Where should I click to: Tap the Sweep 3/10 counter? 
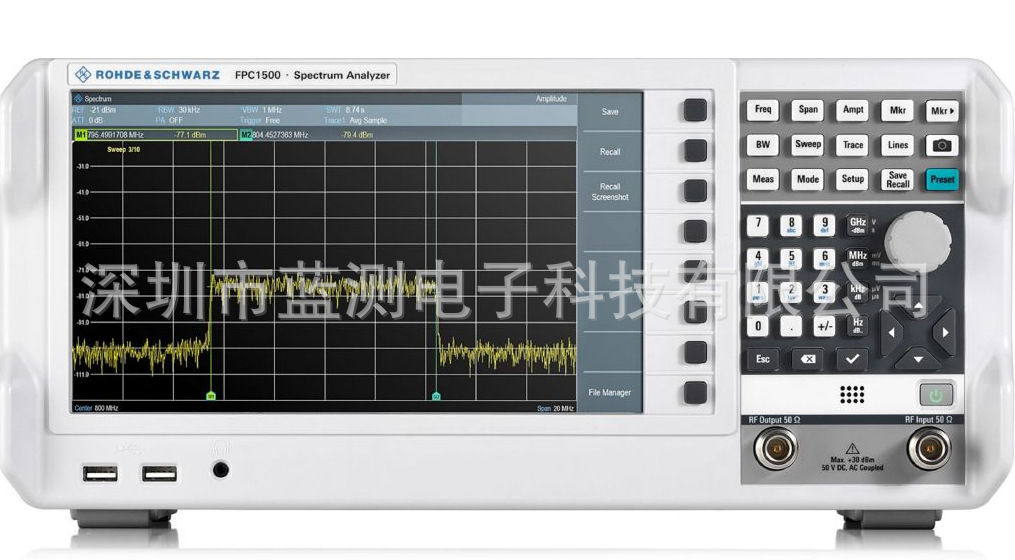coord(124,150)
